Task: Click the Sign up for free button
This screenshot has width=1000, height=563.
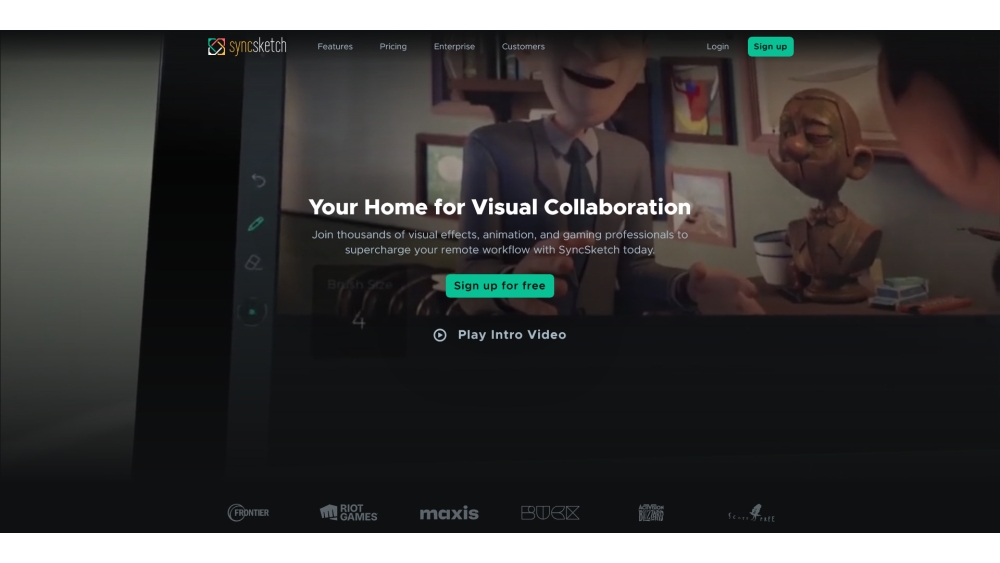Action: click(499, 286)
